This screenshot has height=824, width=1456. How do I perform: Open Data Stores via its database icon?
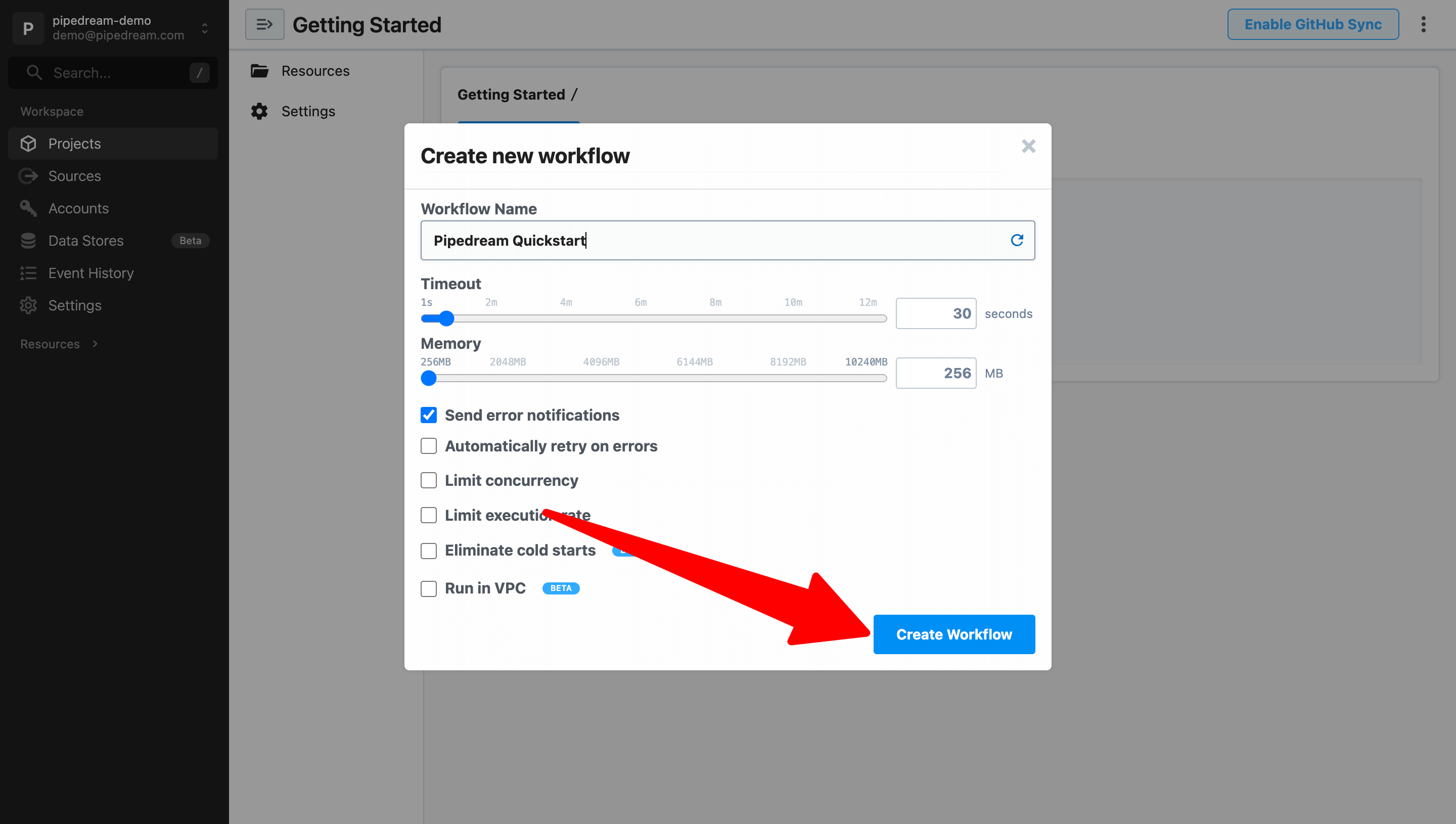pyautogui.click(x=28, y=240)
